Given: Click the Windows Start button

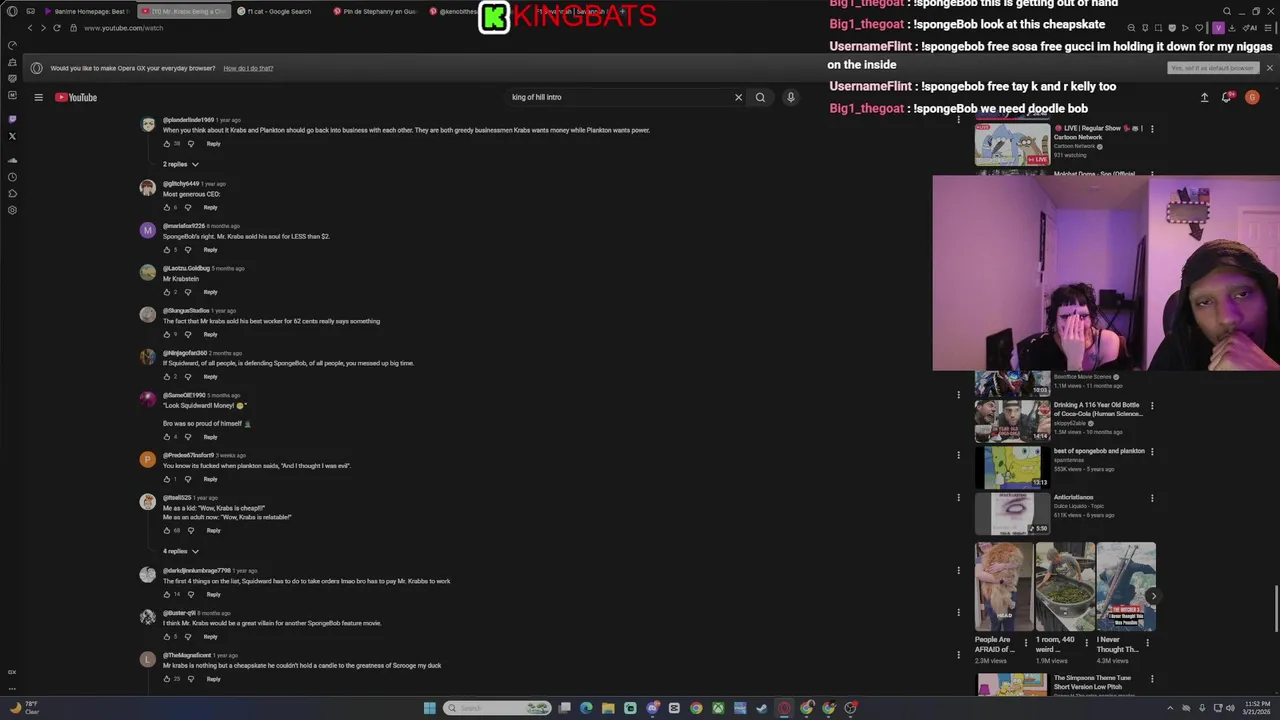Looking at the screenshot, I should pyautogui.click(x=430, y=708).
